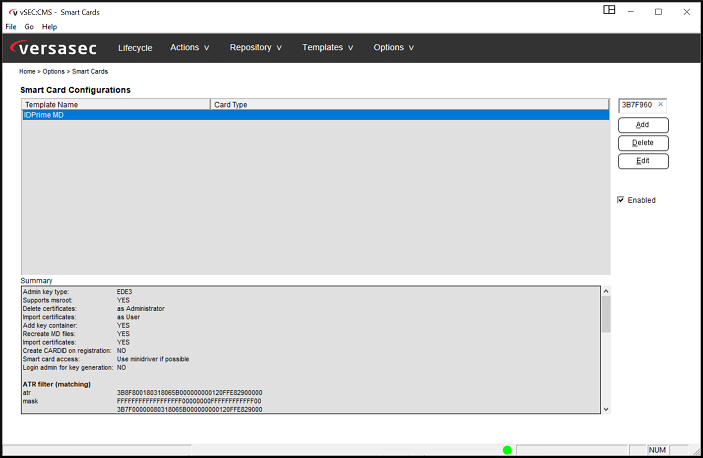Click the green status indicator dot

pyautogui.click(x=507, y=450)
